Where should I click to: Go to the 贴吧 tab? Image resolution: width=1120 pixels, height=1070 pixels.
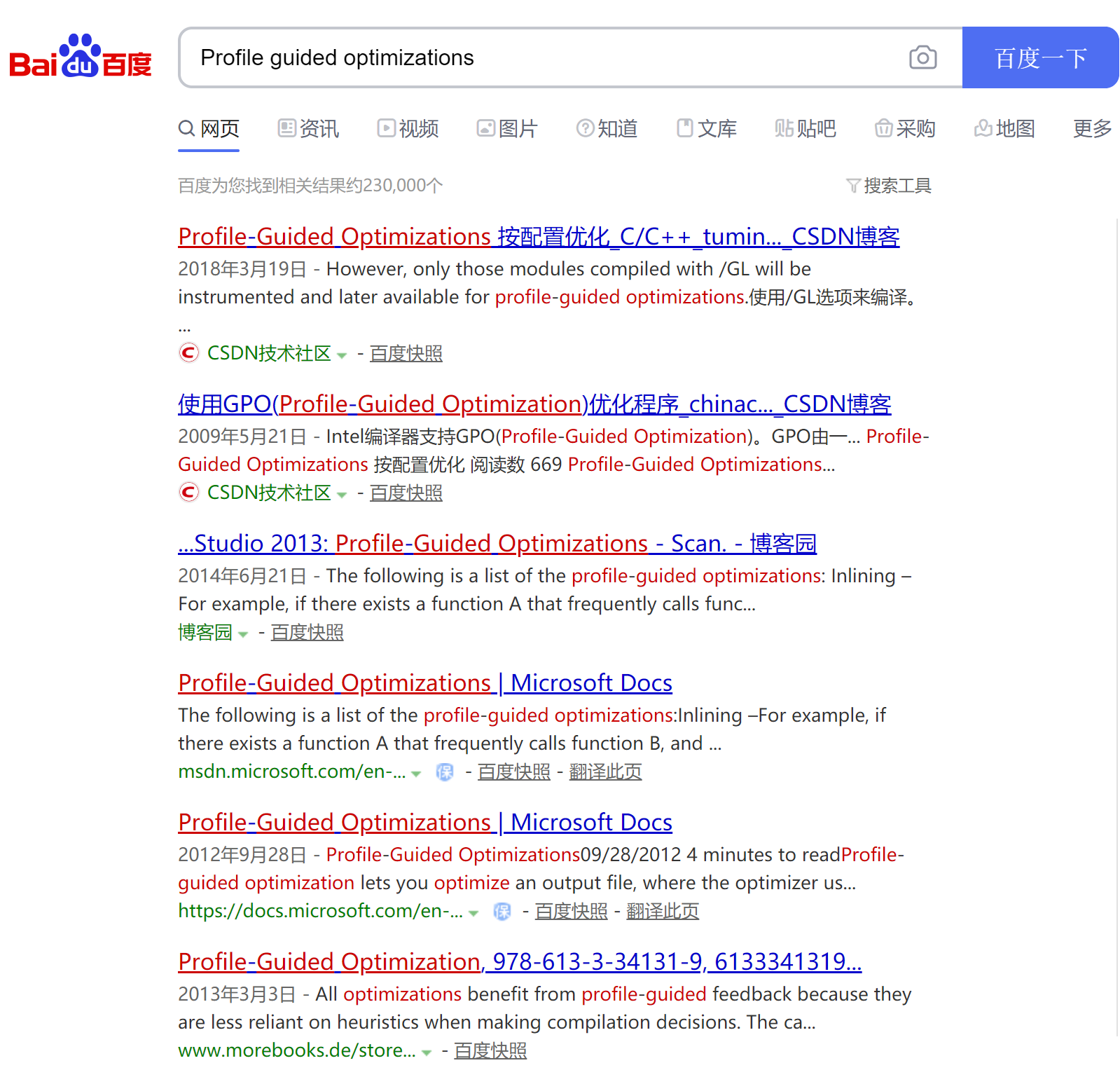pyautogui.click(x=806, y=128)
